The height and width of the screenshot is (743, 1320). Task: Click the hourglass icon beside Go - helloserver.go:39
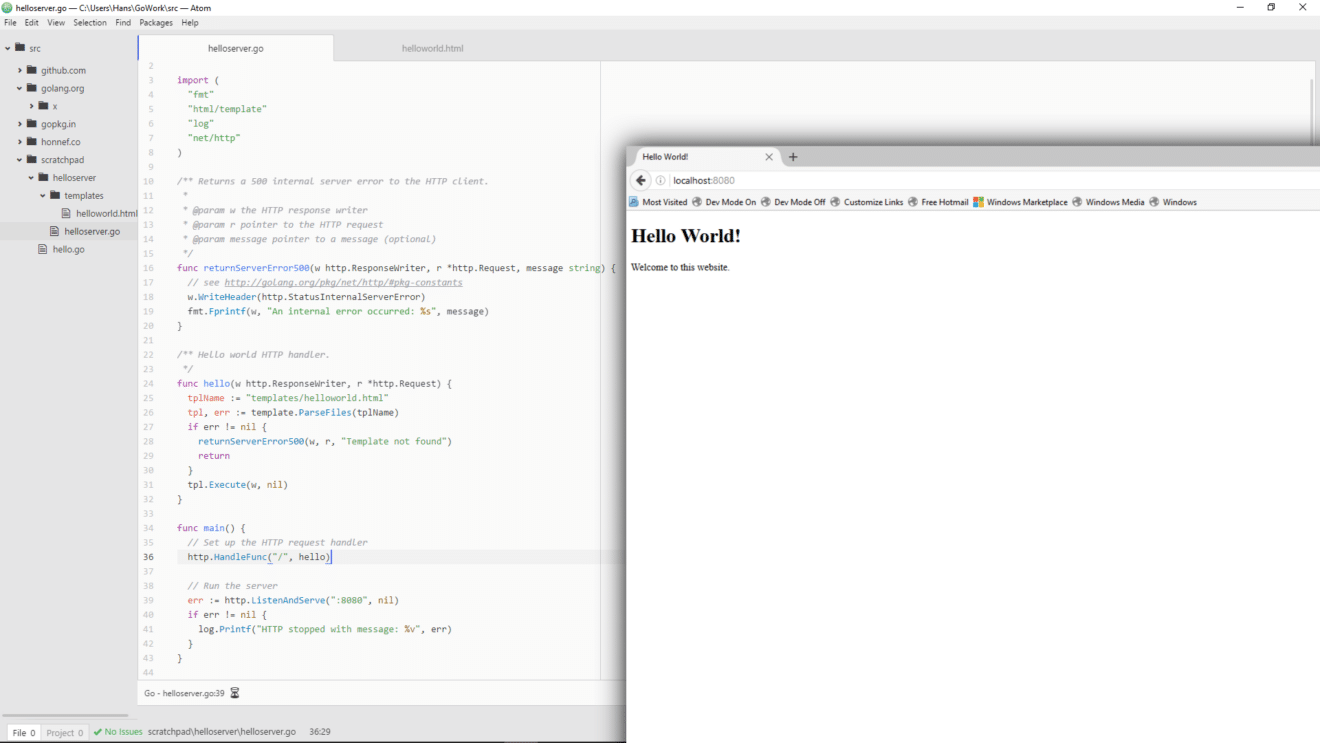tap(235, 693)
